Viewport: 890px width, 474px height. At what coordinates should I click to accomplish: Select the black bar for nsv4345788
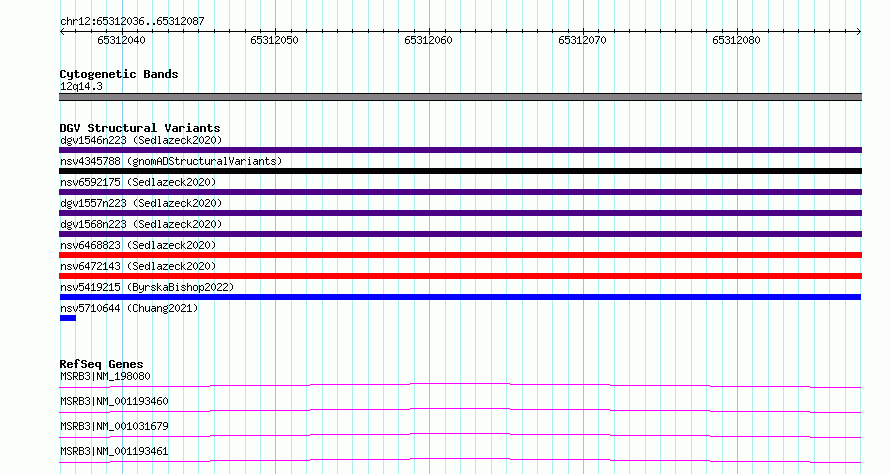(x=460, y=171)
